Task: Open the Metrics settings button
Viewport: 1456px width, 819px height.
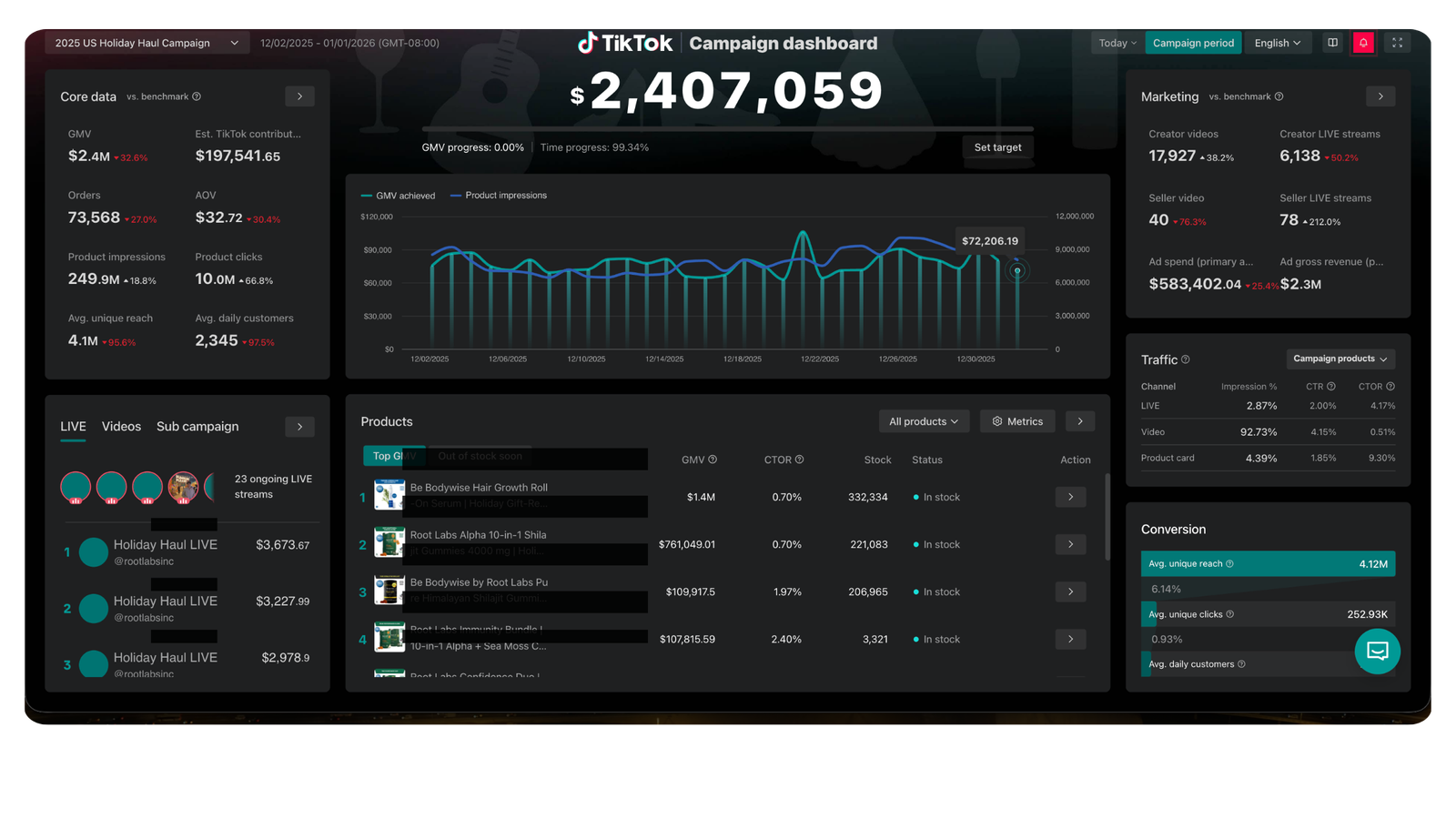Action: [x=1017, y=421]
